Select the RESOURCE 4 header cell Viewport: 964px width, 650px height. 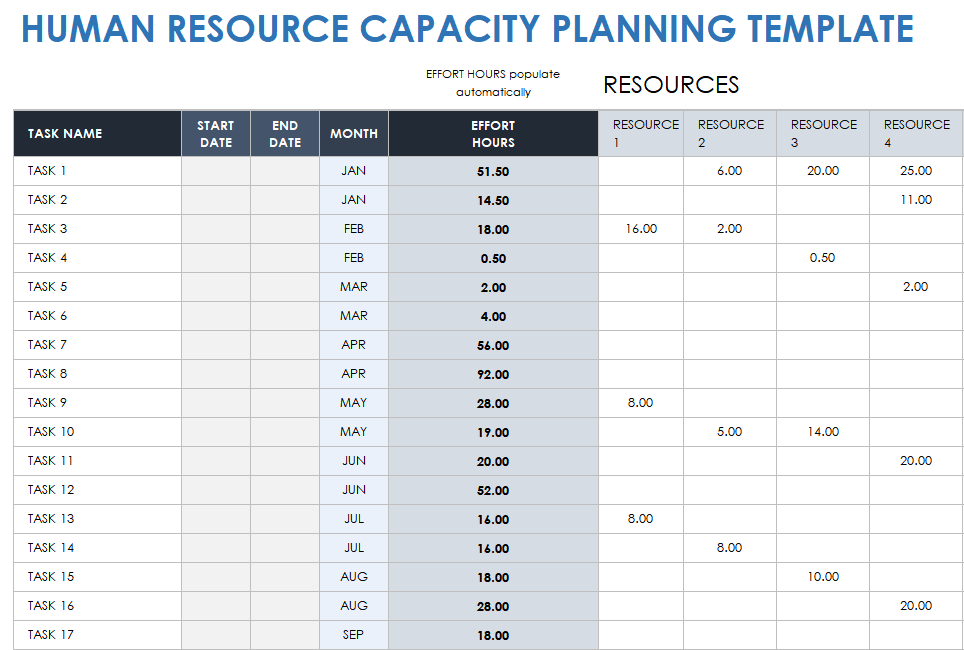[x=916, y=134]
